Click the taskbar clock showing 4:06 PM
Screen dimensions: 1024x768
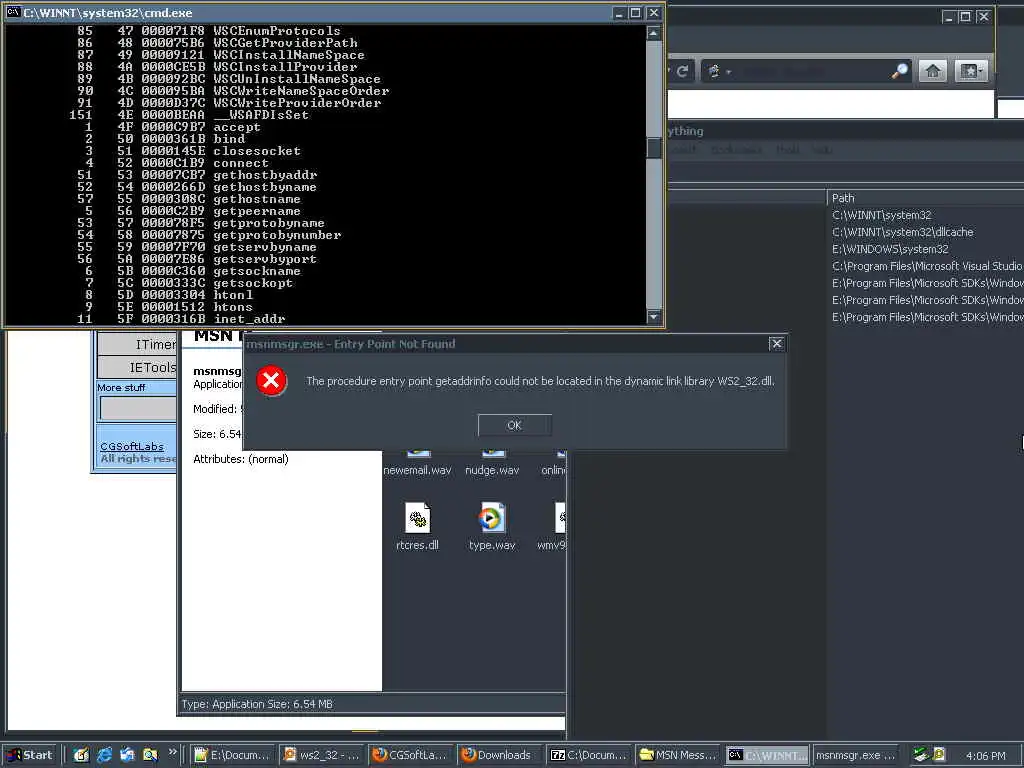[985, 756]
